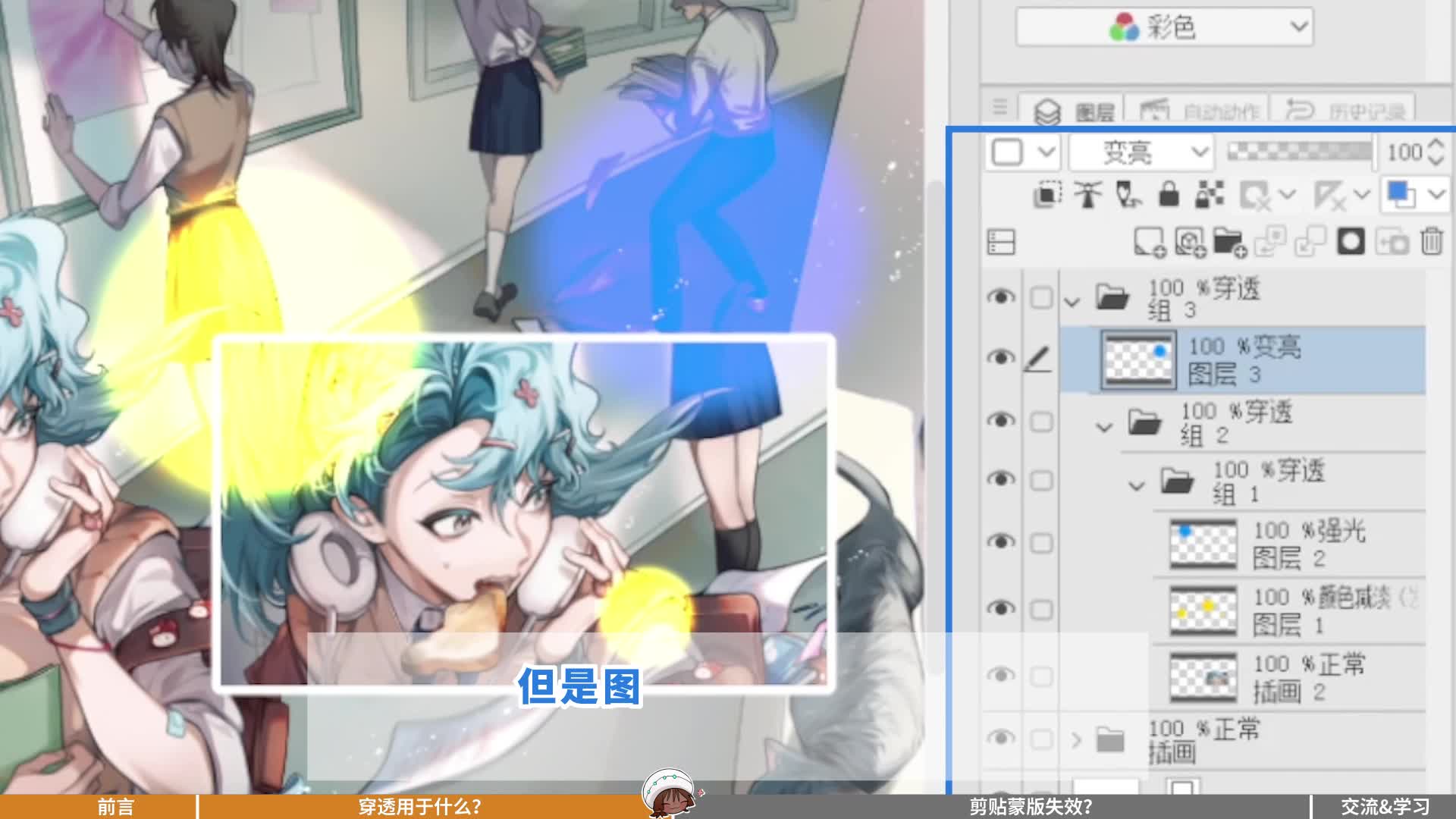Screen dimensions: 1456x819
Task: Collapse the 组 2 folder
Action: coord(1104,427)
